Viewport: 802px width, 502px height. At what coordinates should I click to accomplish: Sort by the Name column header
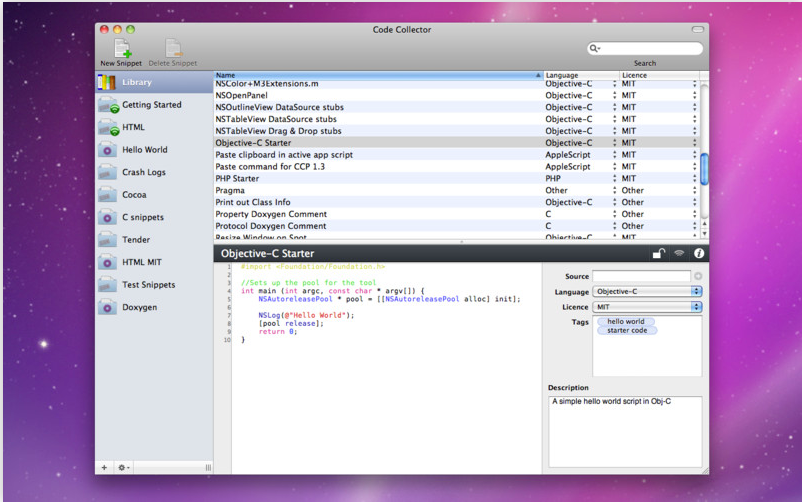click(378, 75)
